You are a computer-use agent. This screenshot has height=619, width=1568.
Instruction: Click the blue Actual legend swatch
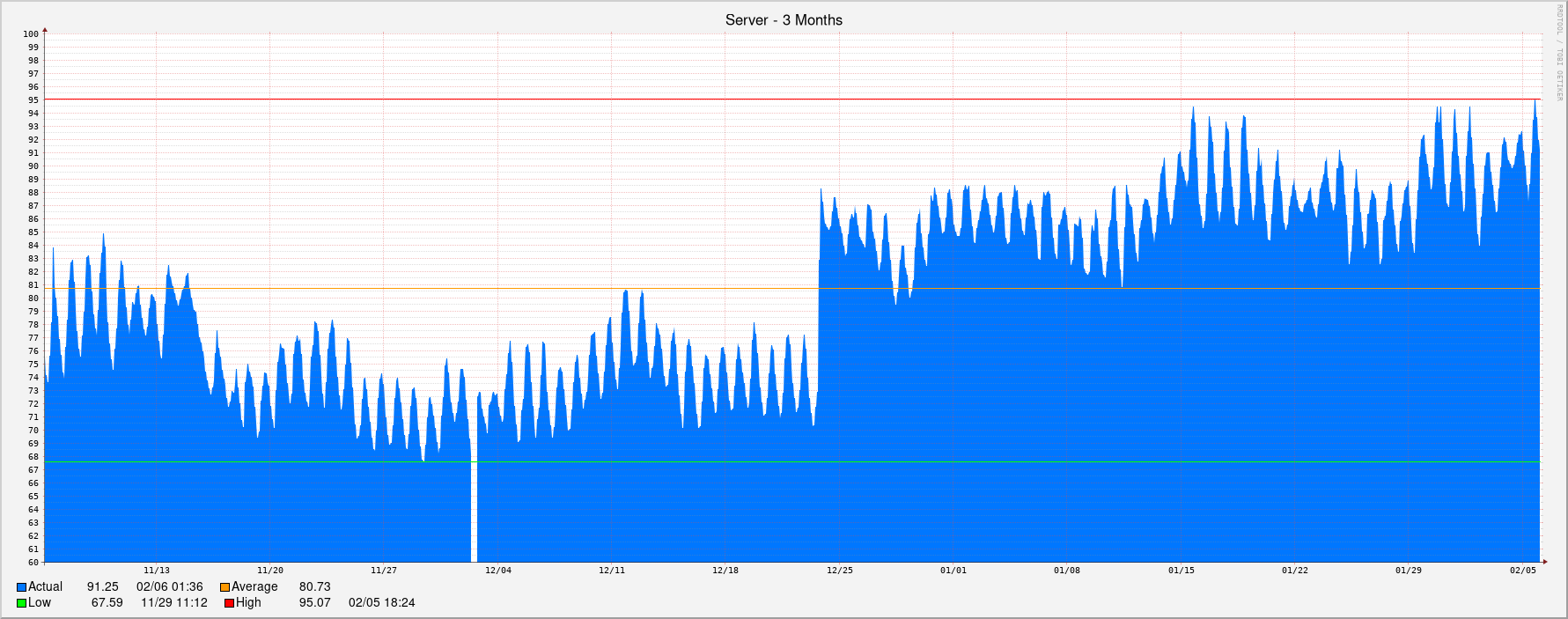point(22,587)
